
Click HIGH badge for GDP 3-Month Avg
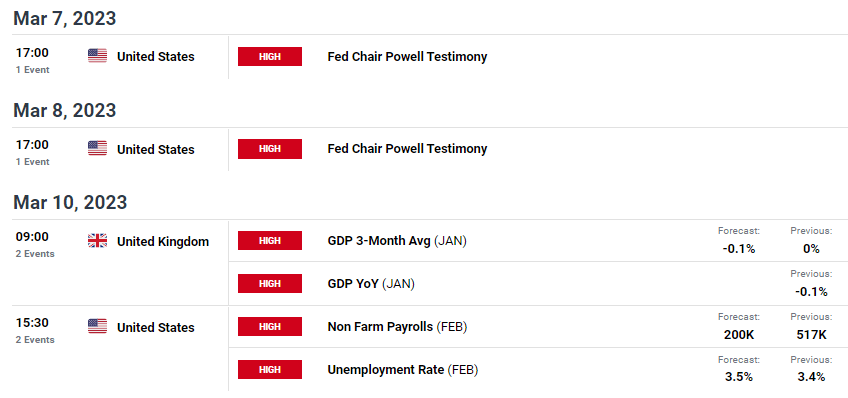click(x=270, y=241)
